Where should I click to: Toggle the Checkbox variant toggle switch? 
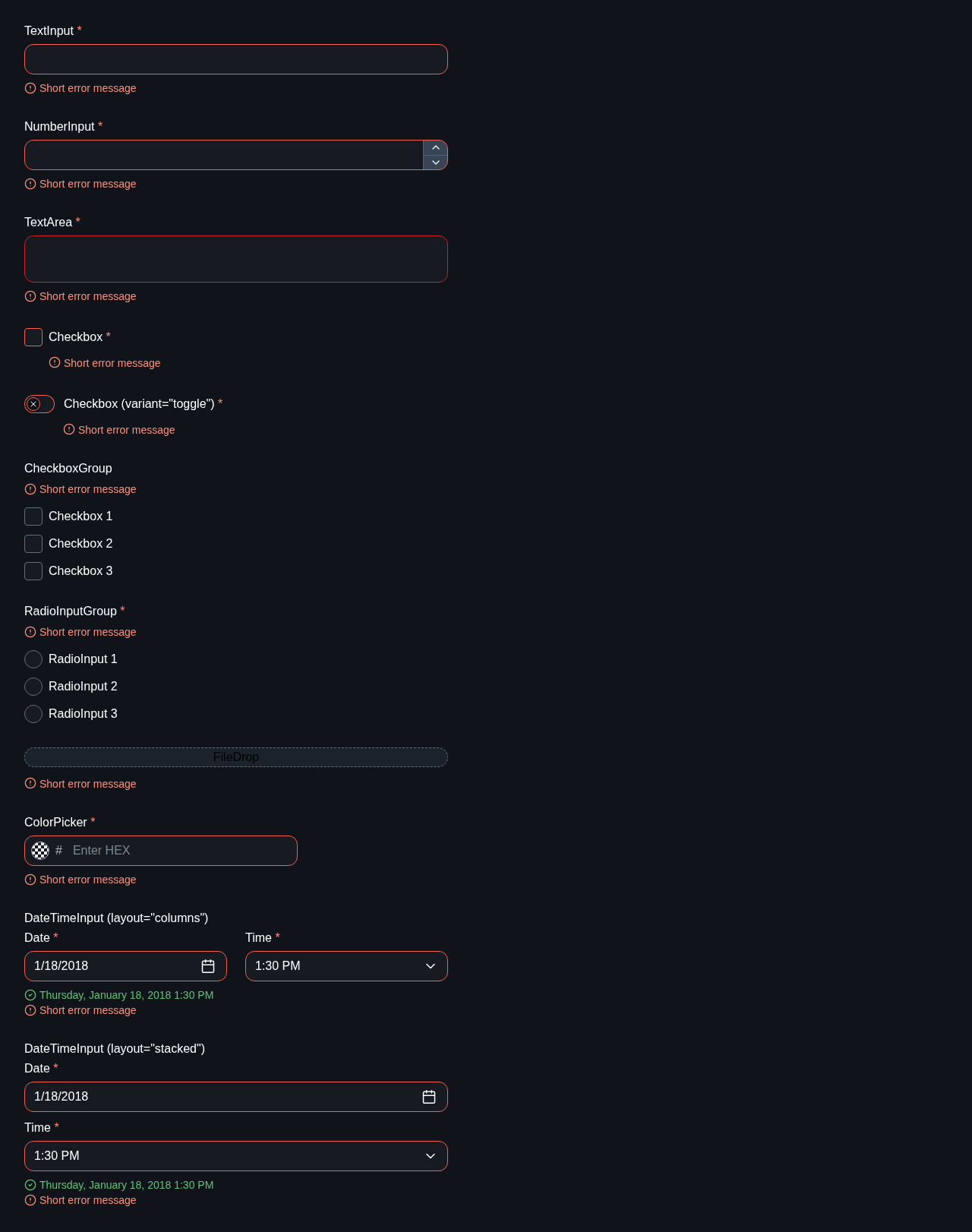tap(39, 404)
